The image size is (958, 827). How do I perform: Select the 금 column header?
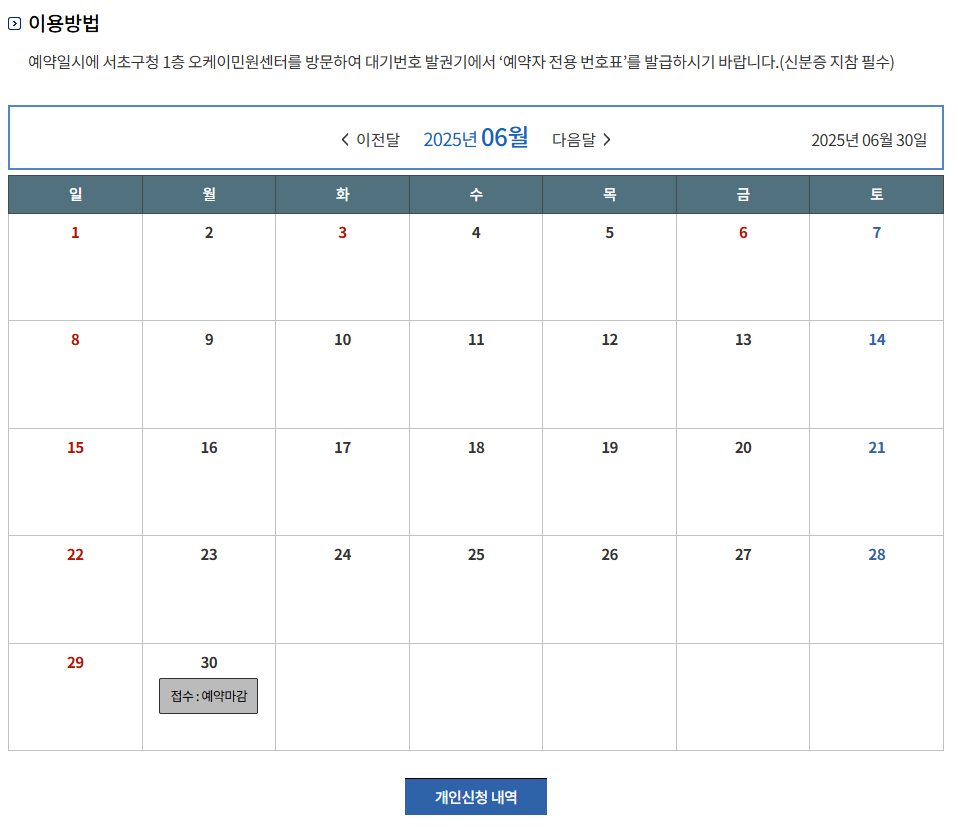(x=743, y=194)
